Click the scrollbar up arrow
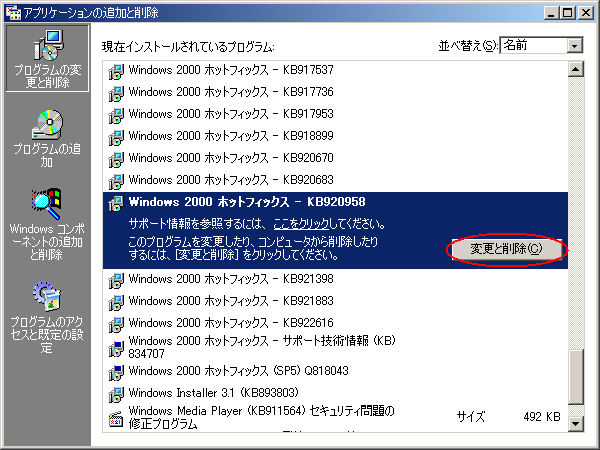The height and width of the screenshot is (450, 600). click(x=575, y=70)
